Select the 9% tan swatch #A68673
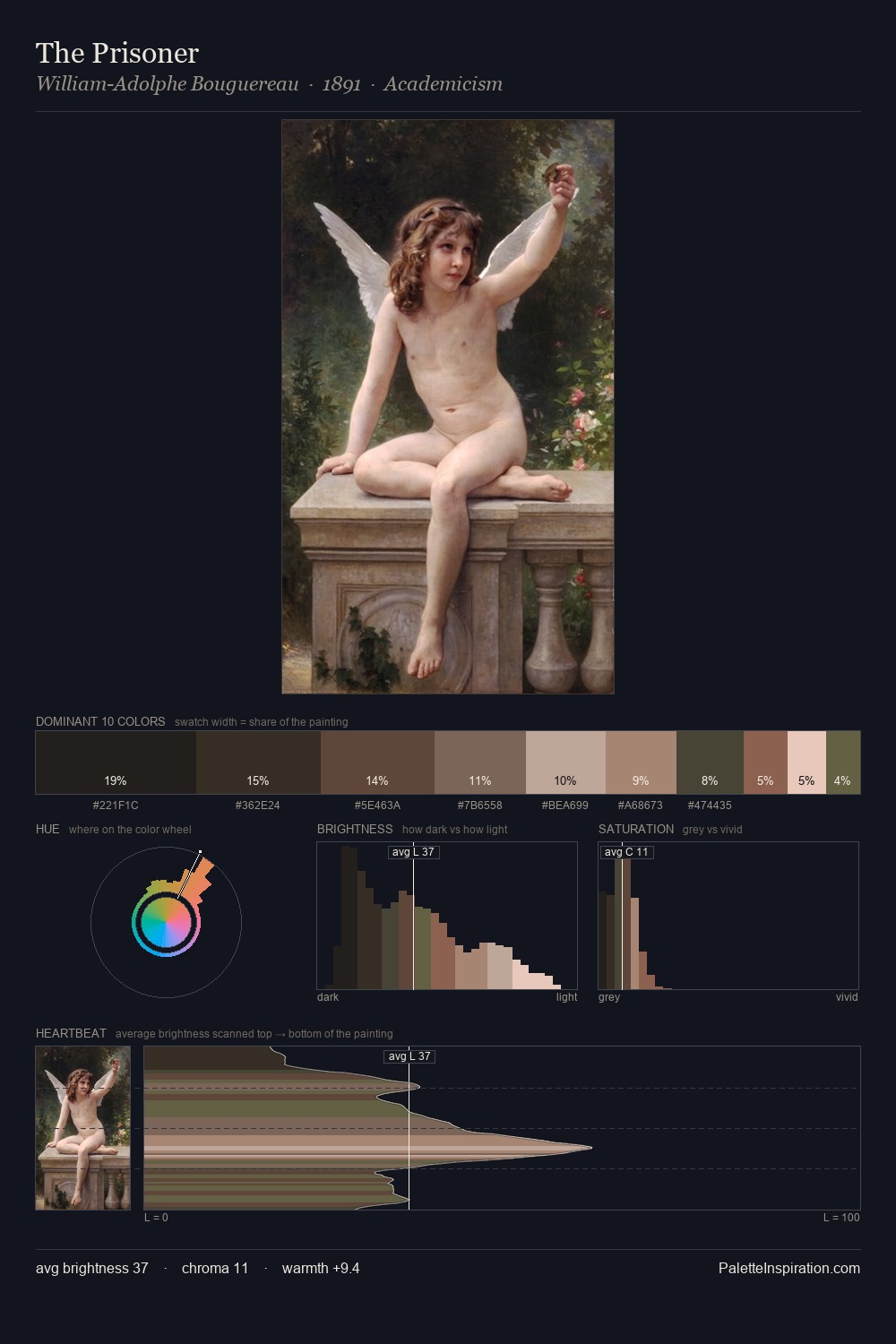This screenshot has width=896, height=1344. coord(641,762)
